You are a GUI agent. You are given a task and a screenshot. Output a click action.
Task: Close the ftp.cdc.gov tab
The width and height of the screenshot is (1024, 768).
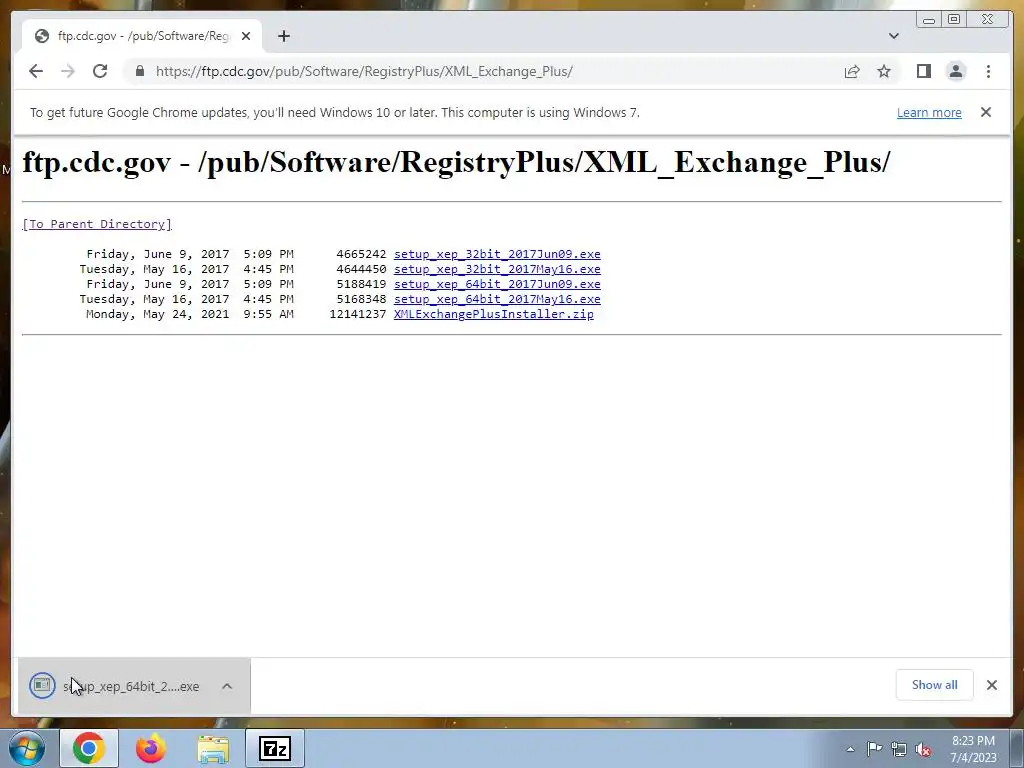pos(246,36)
